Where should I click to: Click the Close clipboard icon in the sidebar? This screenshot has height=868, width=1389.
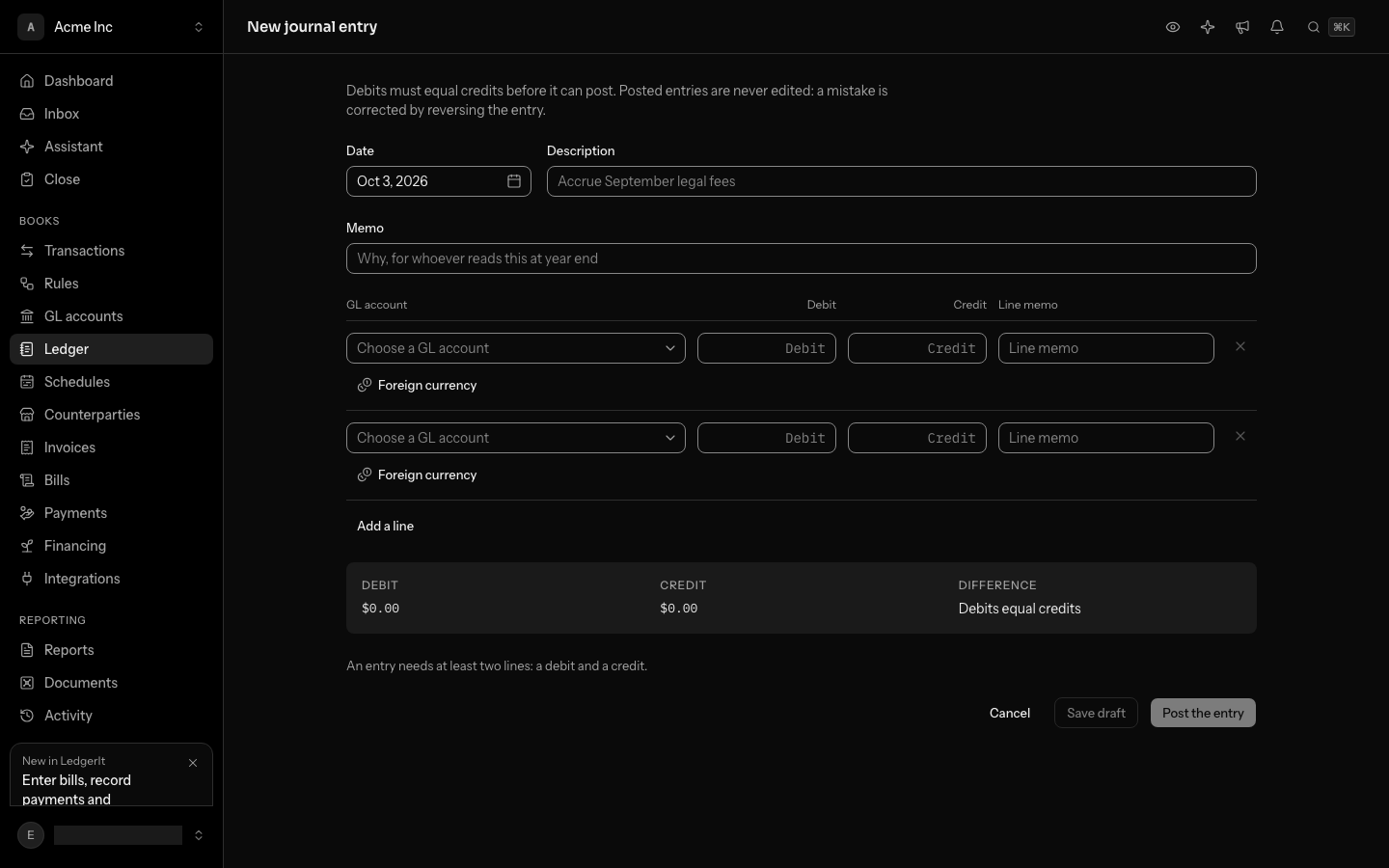click(27, 179)
